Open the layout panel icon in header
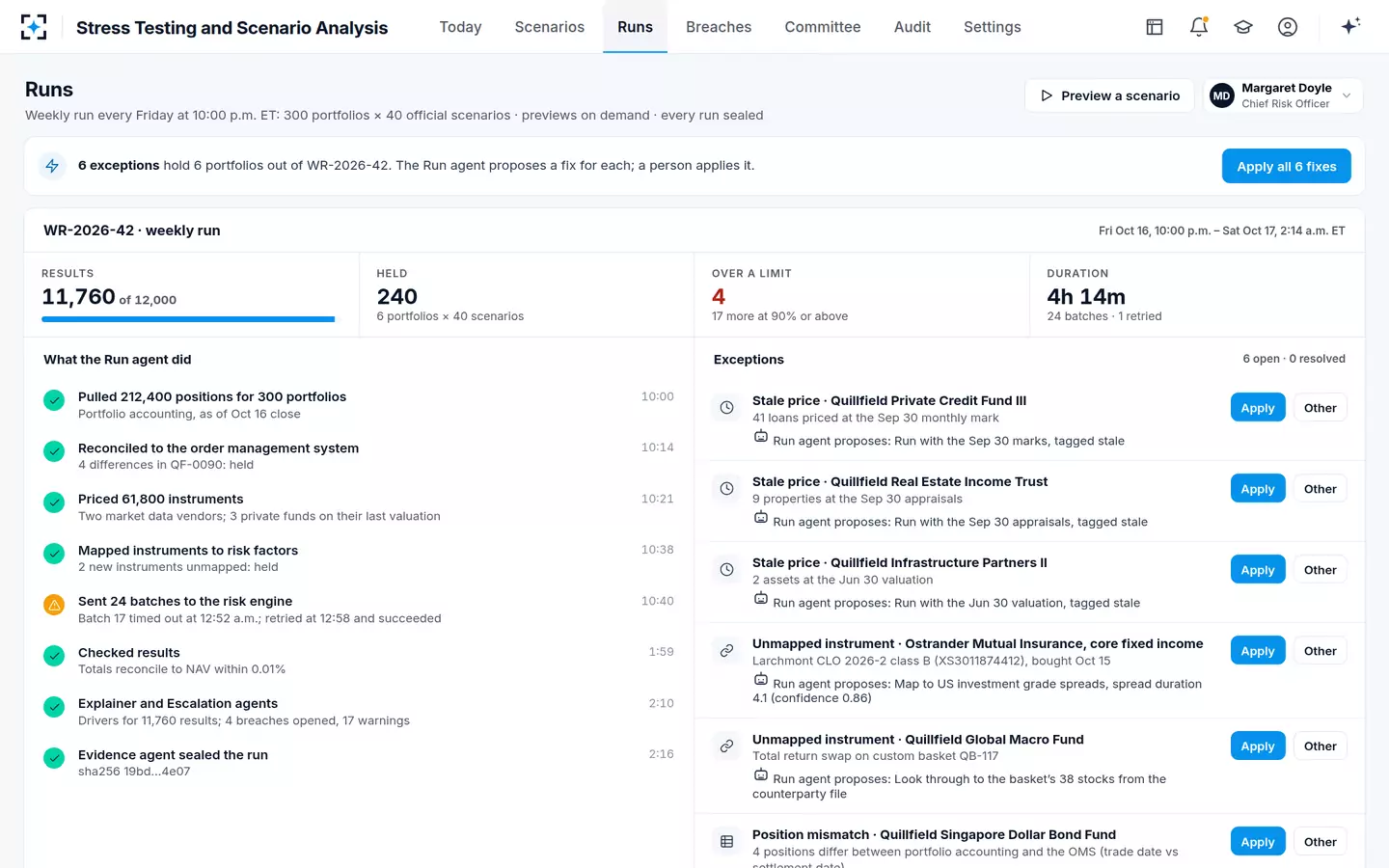This screenshot has height=868, width=1389. [x=1155, y=27]
